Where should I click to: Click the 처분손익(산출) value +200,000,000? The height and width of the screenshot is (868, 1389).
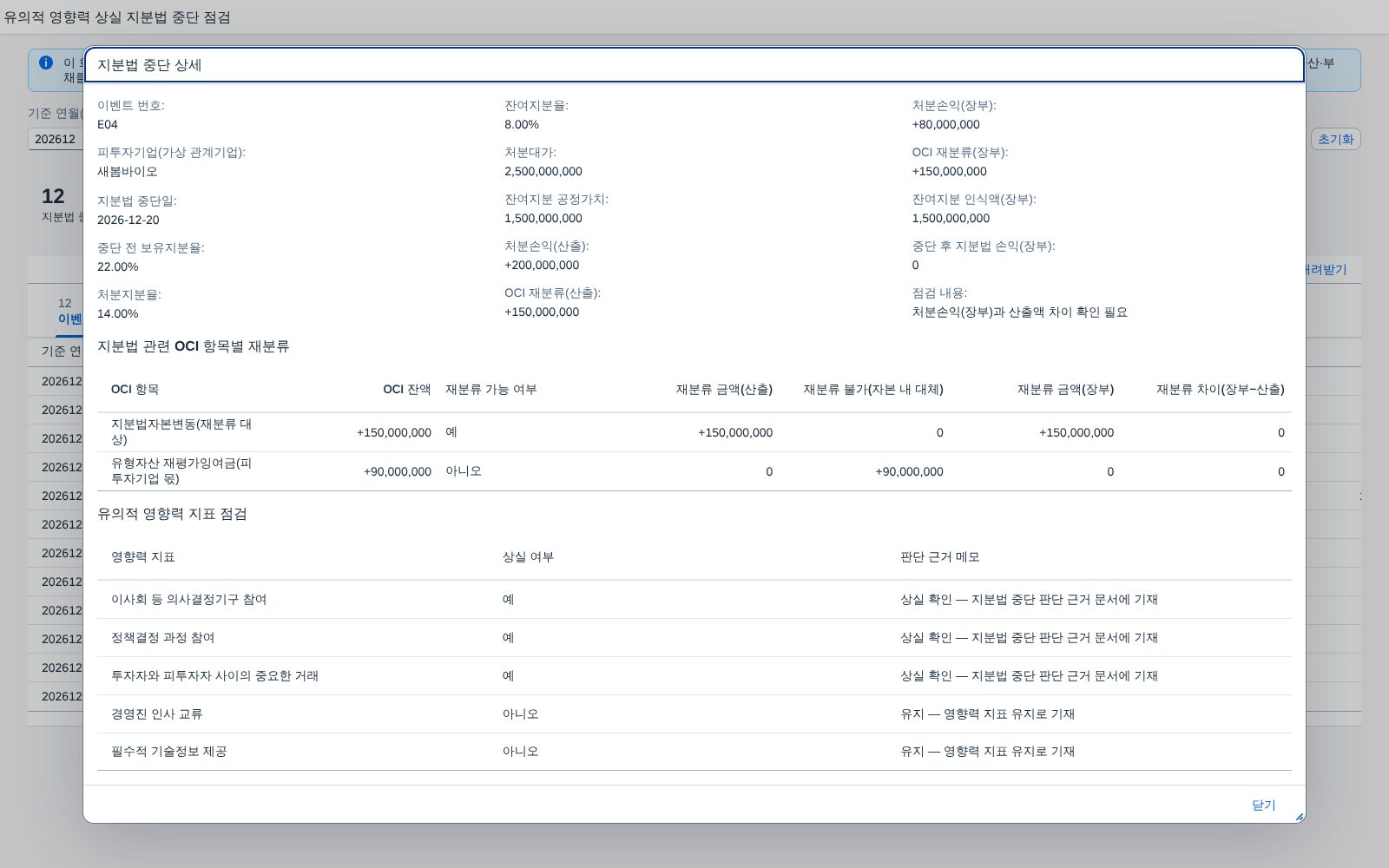[x=542, y=265]
